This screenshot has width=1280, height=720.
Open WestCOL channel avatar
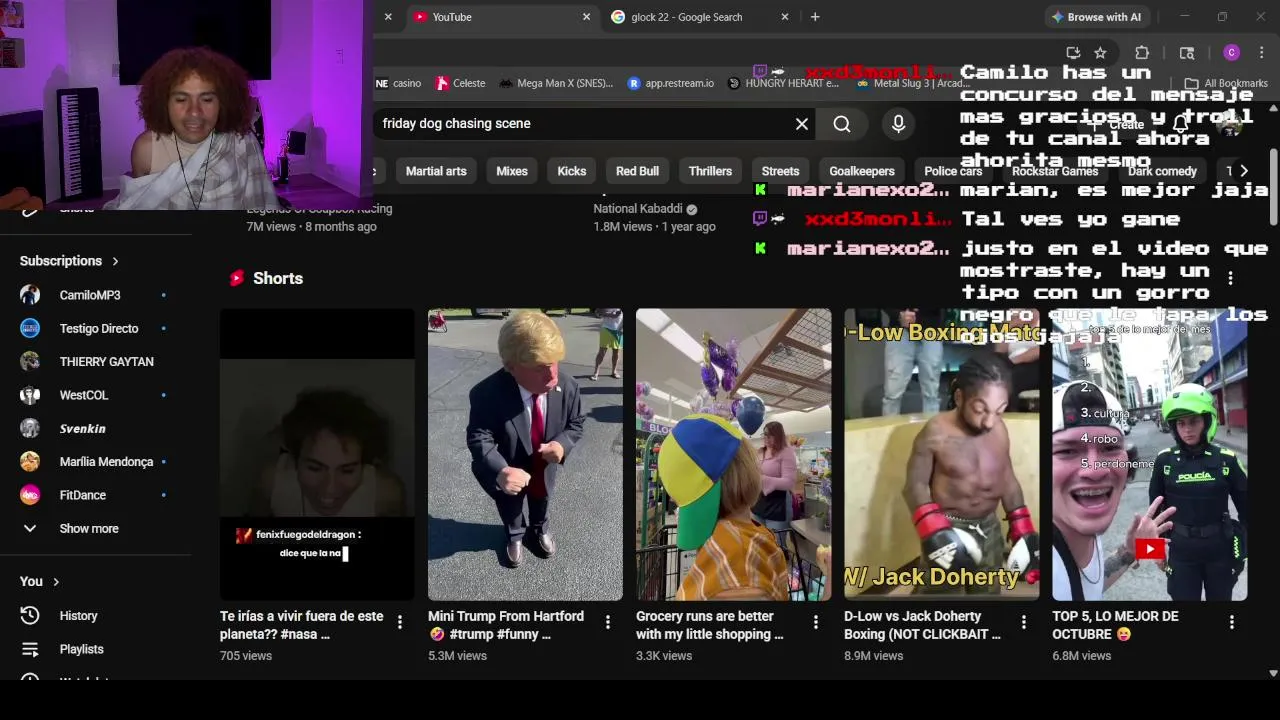point(30,395)
